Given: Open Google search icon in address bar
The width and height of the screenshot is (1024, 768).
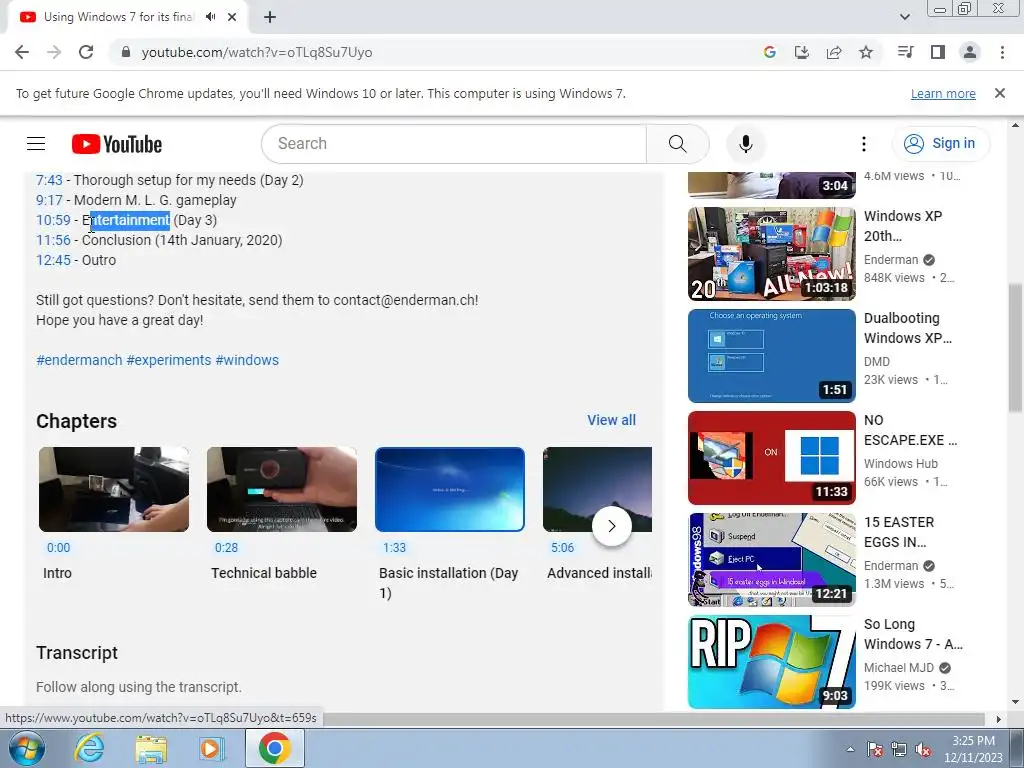Looking at the screenshot, I should click(769, 52).
